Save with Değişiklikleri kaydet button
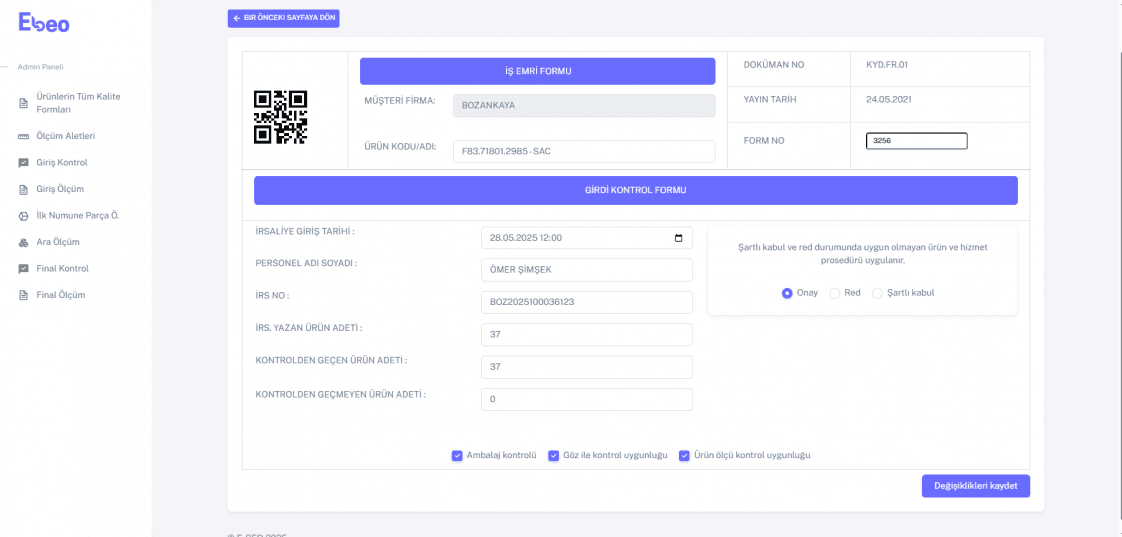 [976, 486]
